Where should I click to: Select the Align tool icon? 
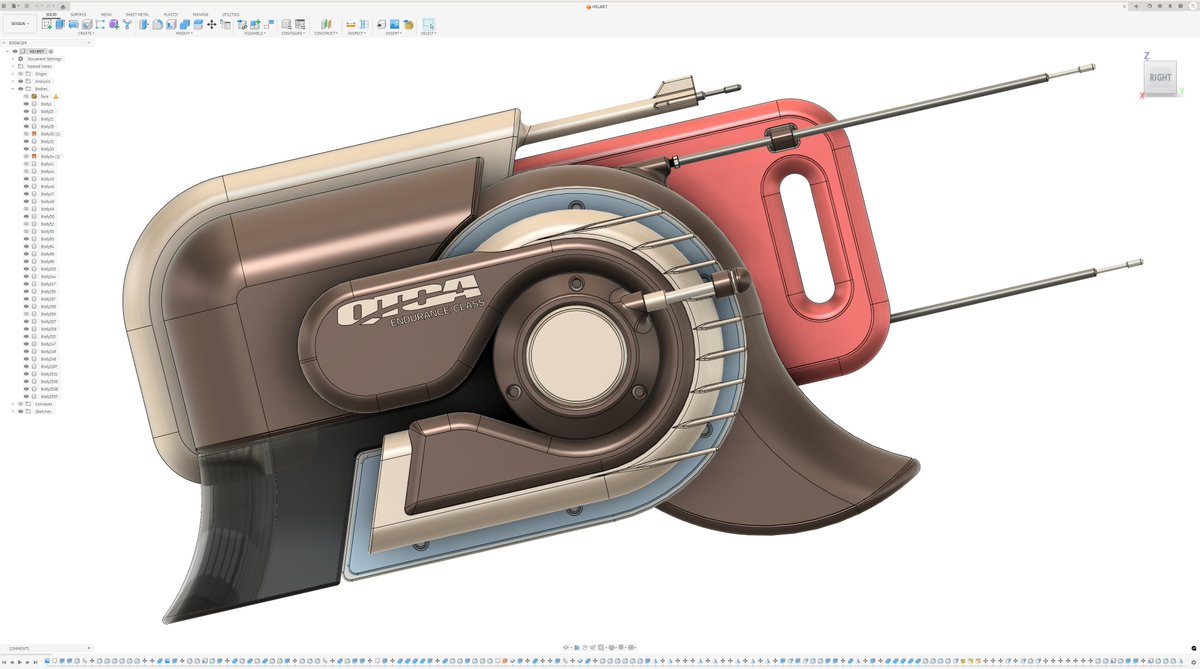(225, 24)
